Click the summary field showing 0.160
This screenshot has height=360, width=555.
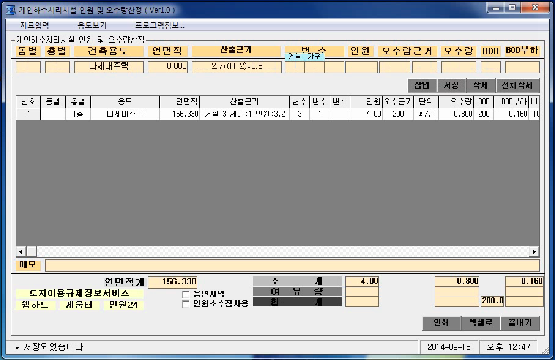pos(524,281)
